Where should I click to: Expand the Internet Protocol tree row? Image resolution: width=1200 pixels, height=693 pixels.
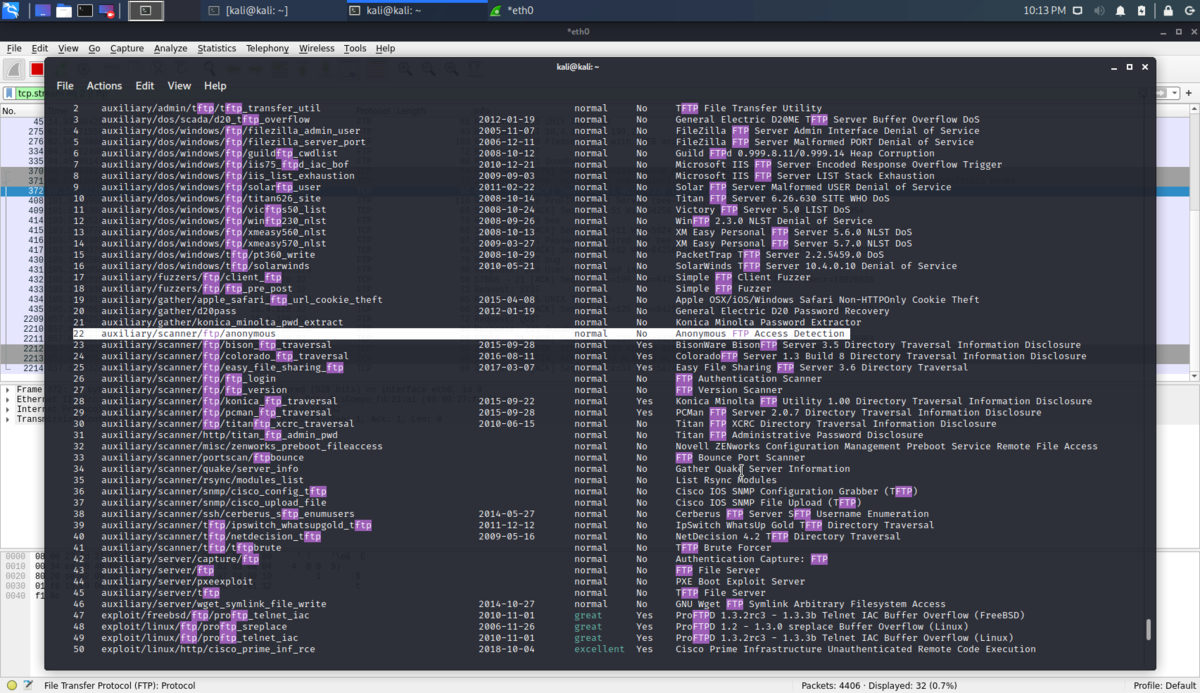(x=8, y=409)
